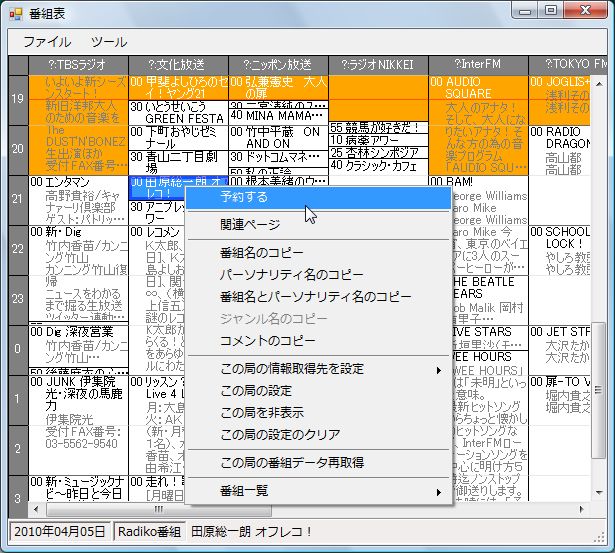Click vertical scrollbar up arrow
This screenshot has width=615, height=553.
(599, 84)
